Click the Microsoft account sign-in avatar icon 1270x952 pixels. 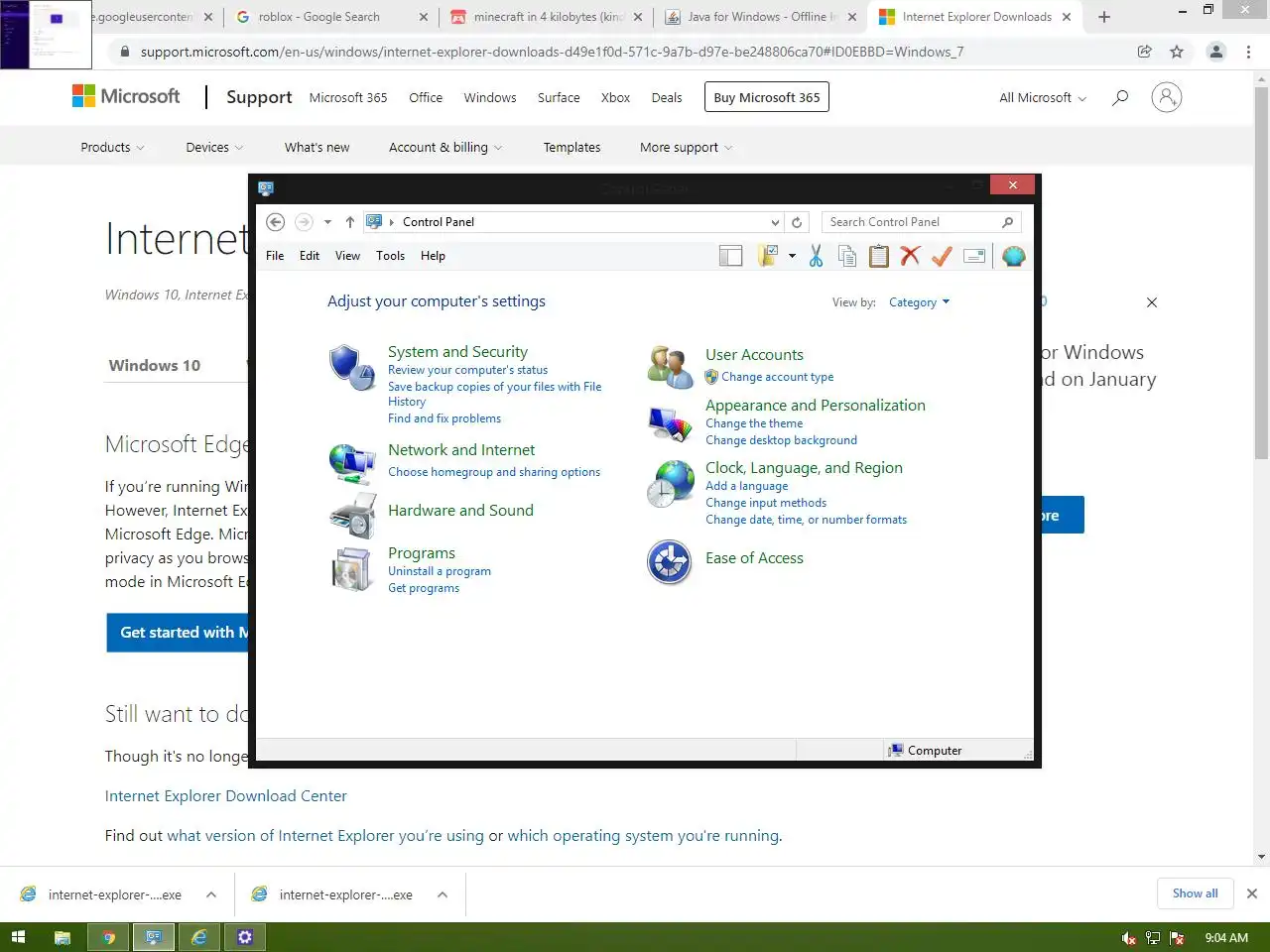click(x=1167, y=97)
